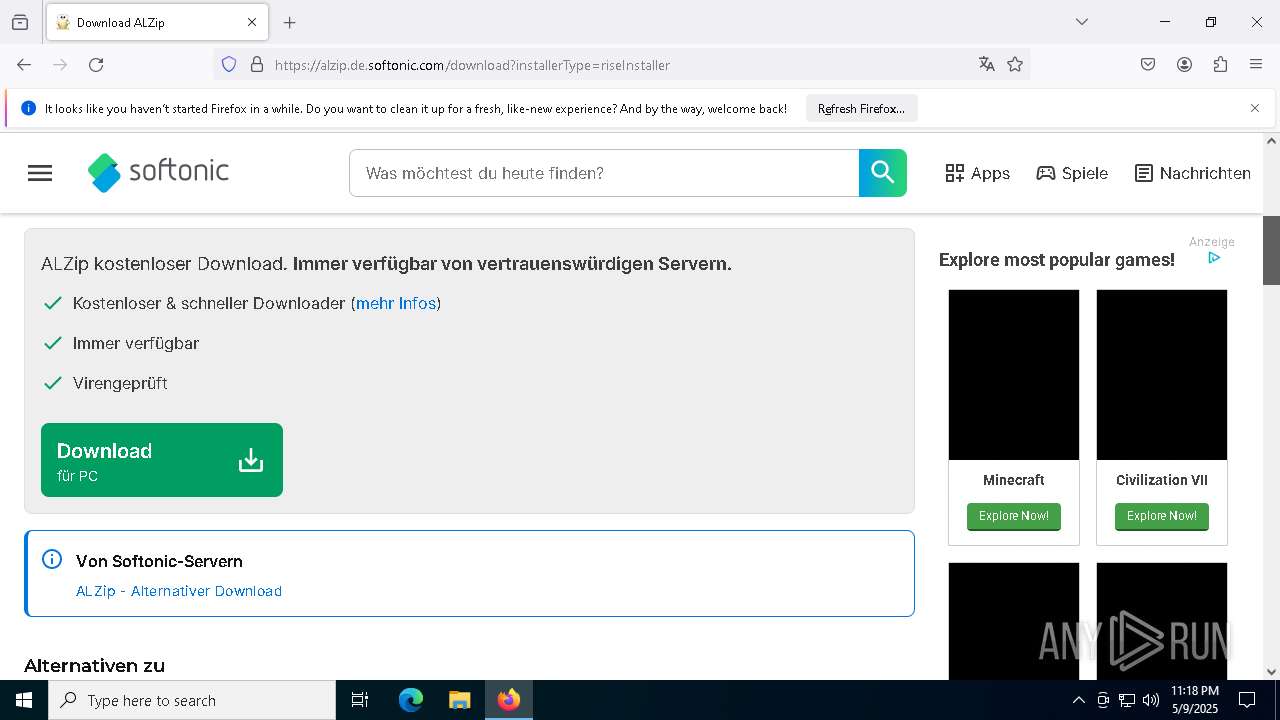The height and width of the screenshot is (720, 1280).
Task: Open site security padlock info
Action: coord(257,65)
